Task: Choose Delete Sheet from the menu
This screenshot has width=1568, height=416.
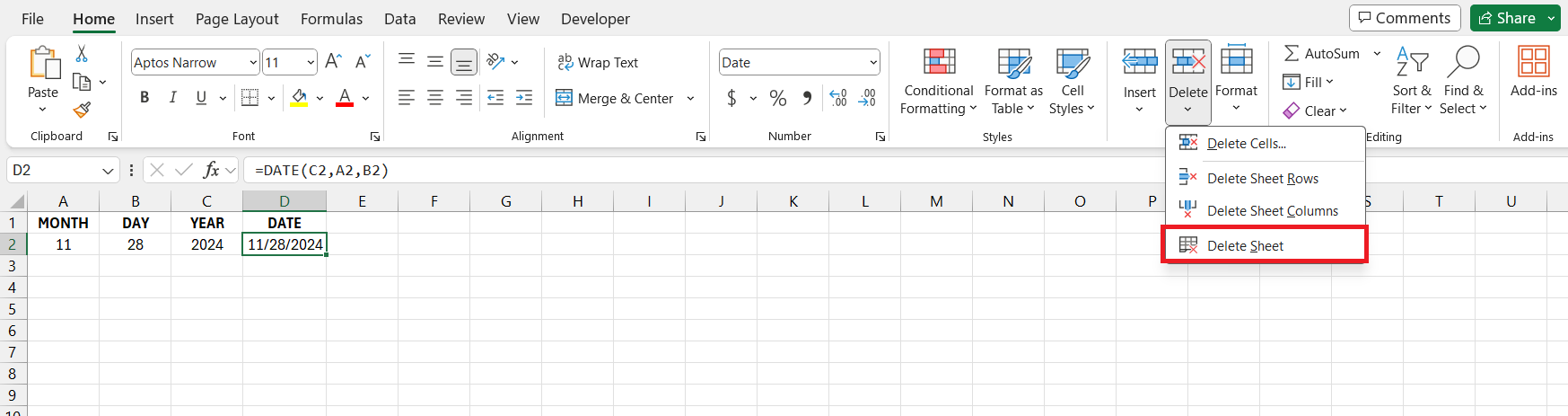Action: pyautogui.click(x=1245, y=245)
